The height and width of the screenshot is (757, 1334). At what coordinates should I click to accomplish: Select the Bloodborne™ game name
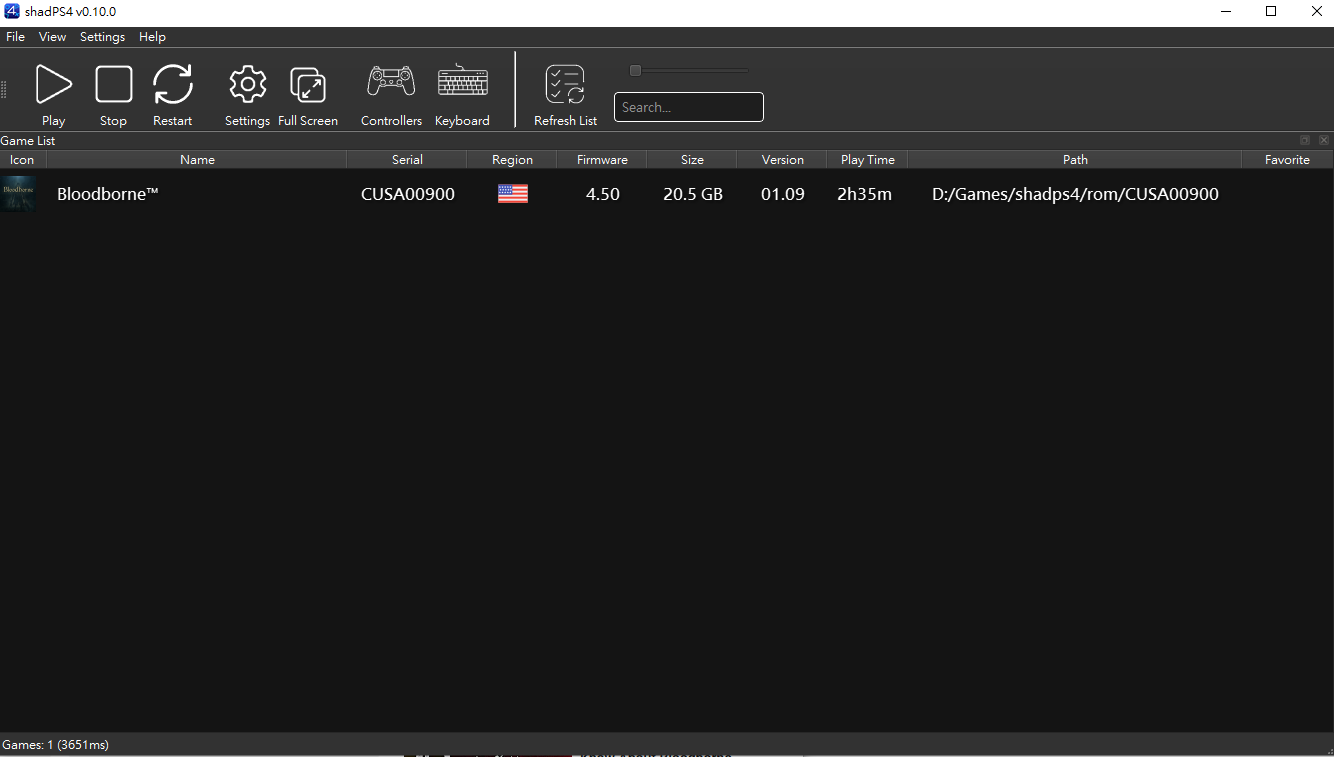[x=108, y=194]
